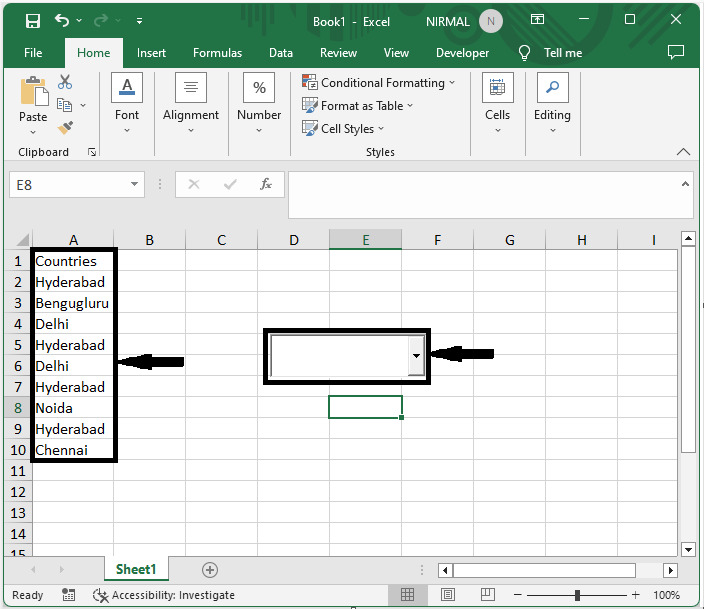Click the Cancel entry X button

coord(194,184)
